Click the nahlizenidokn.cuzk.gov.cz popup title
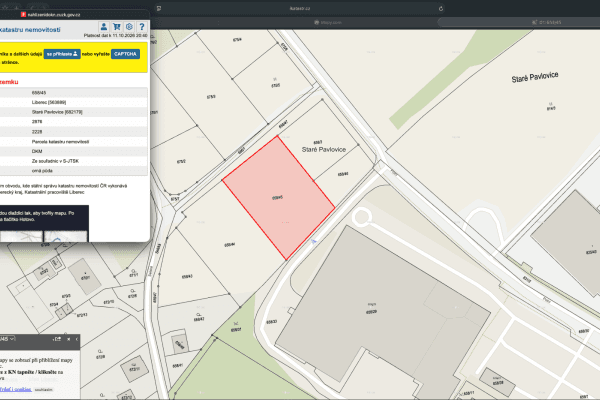The width and height of the screenshot is (600, 400). point(54,15)
